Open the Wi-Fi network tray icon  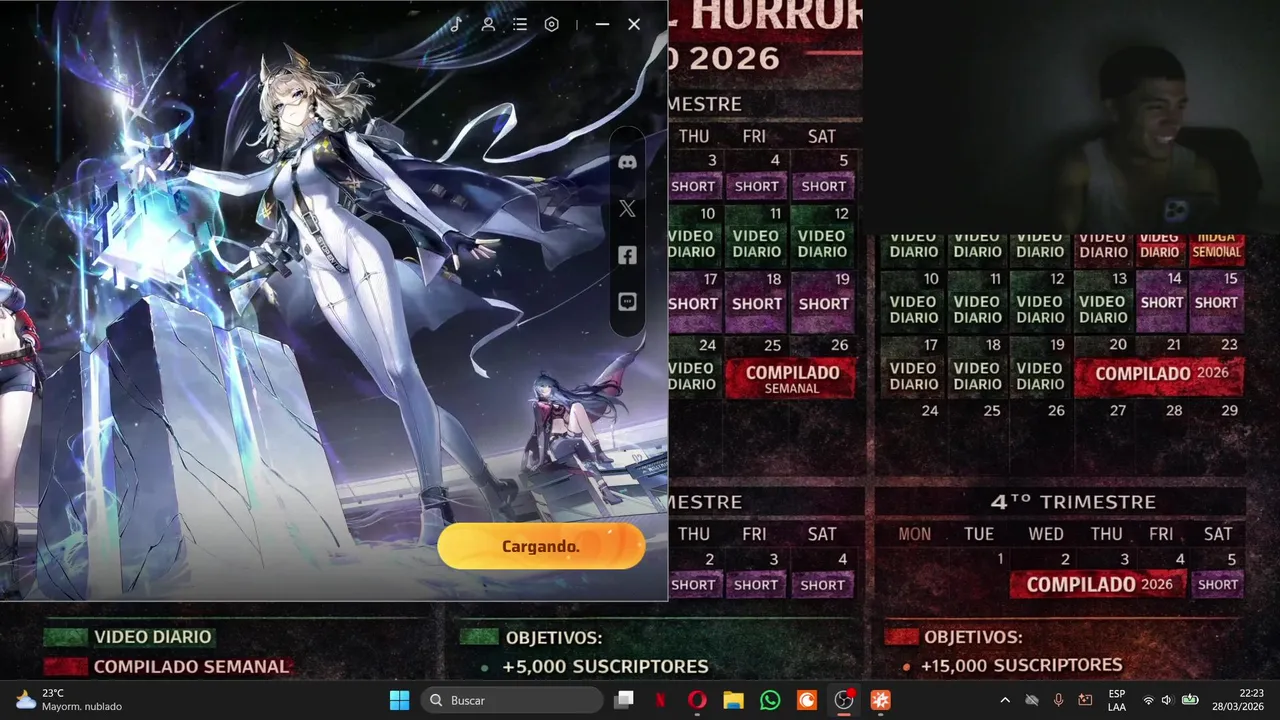[1148, 700]
